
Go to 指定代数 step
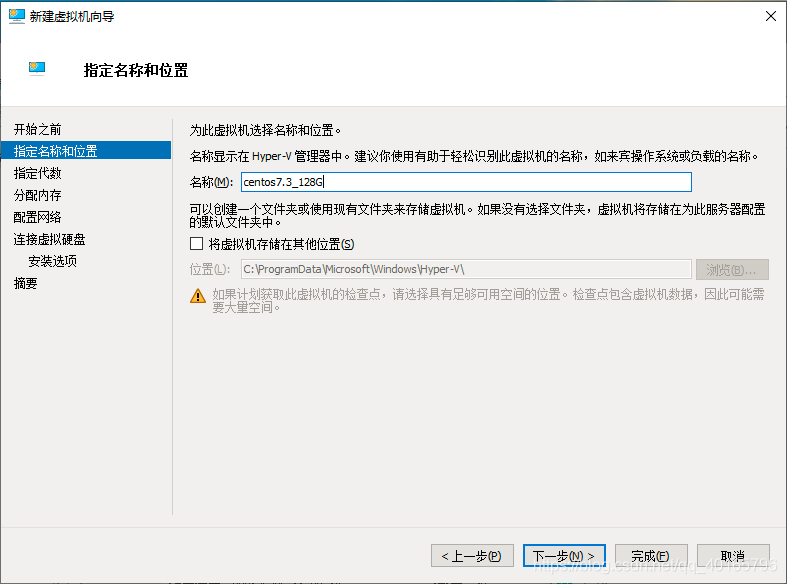click(38, 173)
